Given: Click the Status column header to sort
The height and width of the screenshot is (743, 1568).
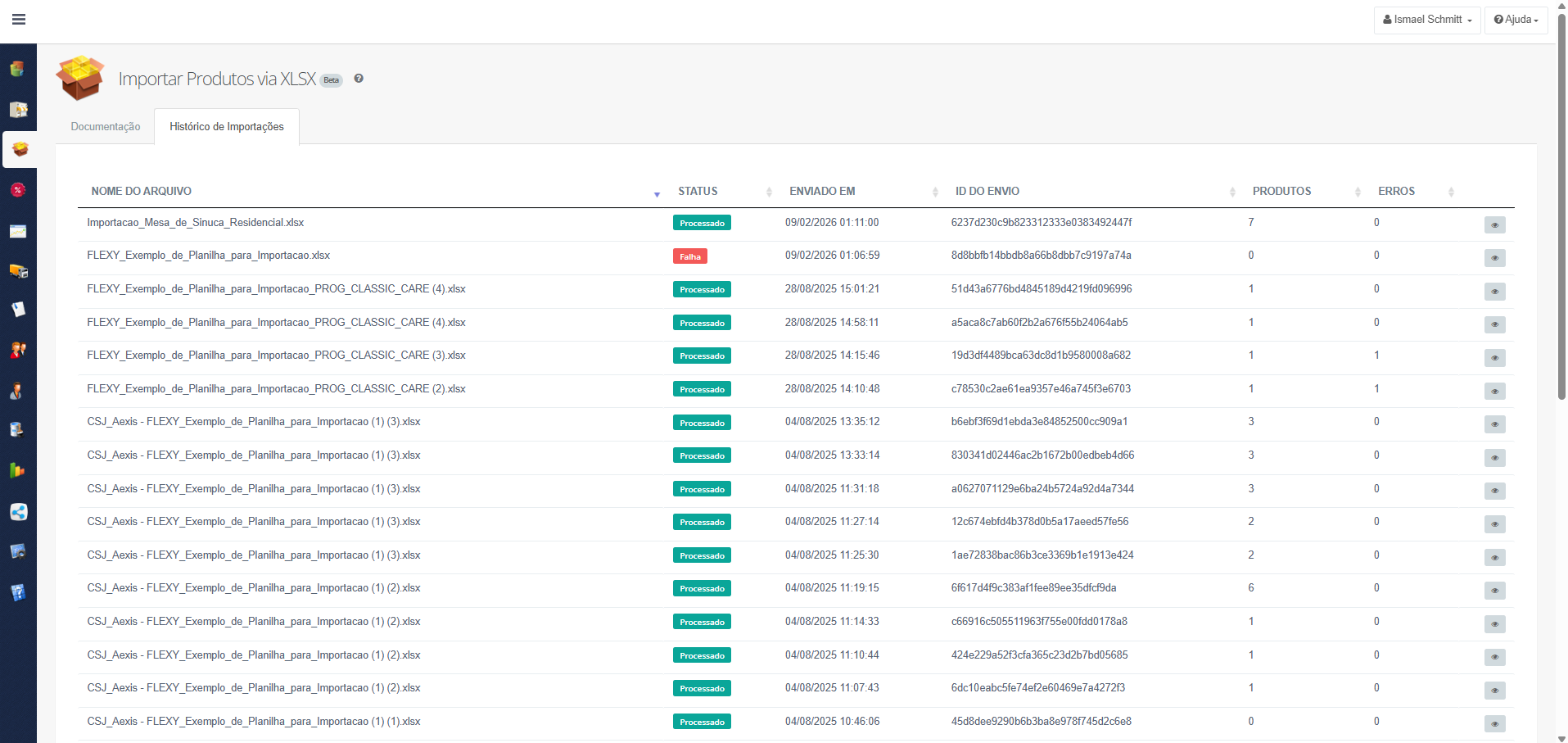Looking at the screenshot, I should click(698, 192).
